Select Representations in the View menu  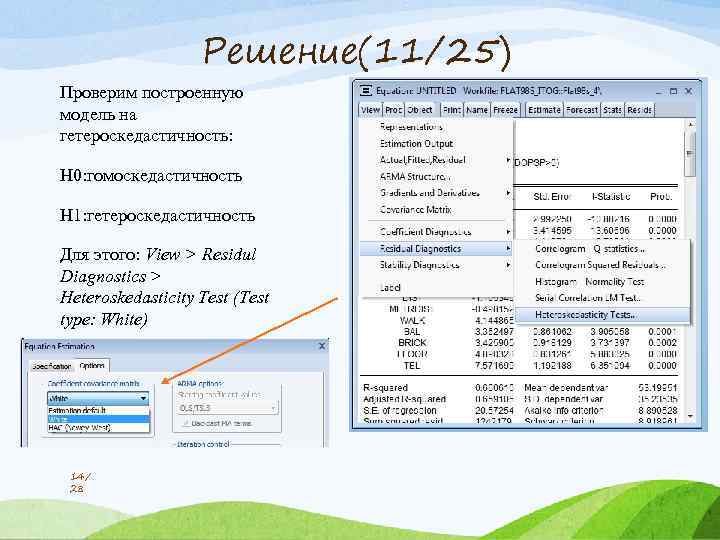click(x=436, y=127)
